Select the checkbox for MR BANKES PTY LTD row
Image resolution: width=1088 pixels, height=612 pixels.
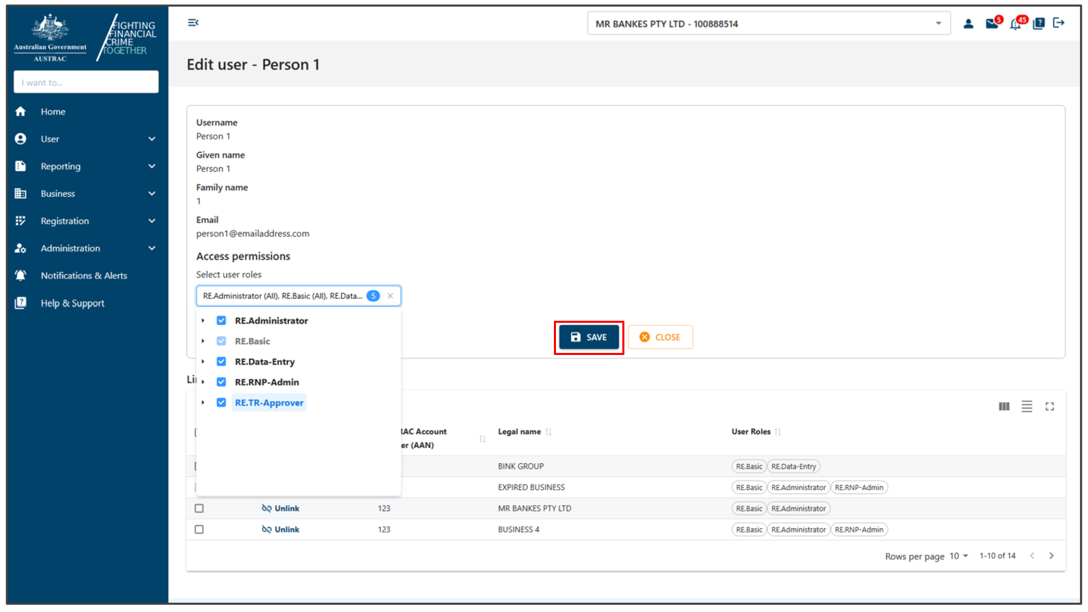198,508
